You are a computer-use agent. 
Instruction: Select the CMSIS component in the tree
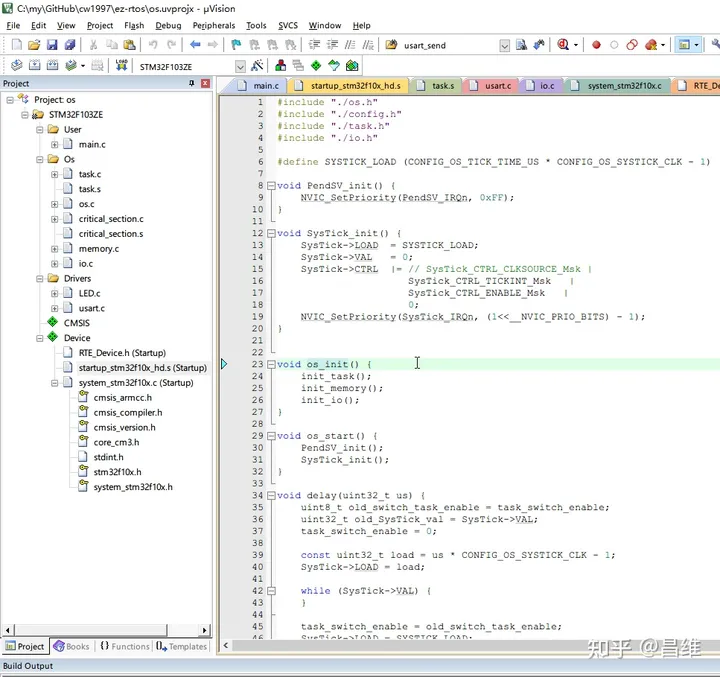pos(77,323)
